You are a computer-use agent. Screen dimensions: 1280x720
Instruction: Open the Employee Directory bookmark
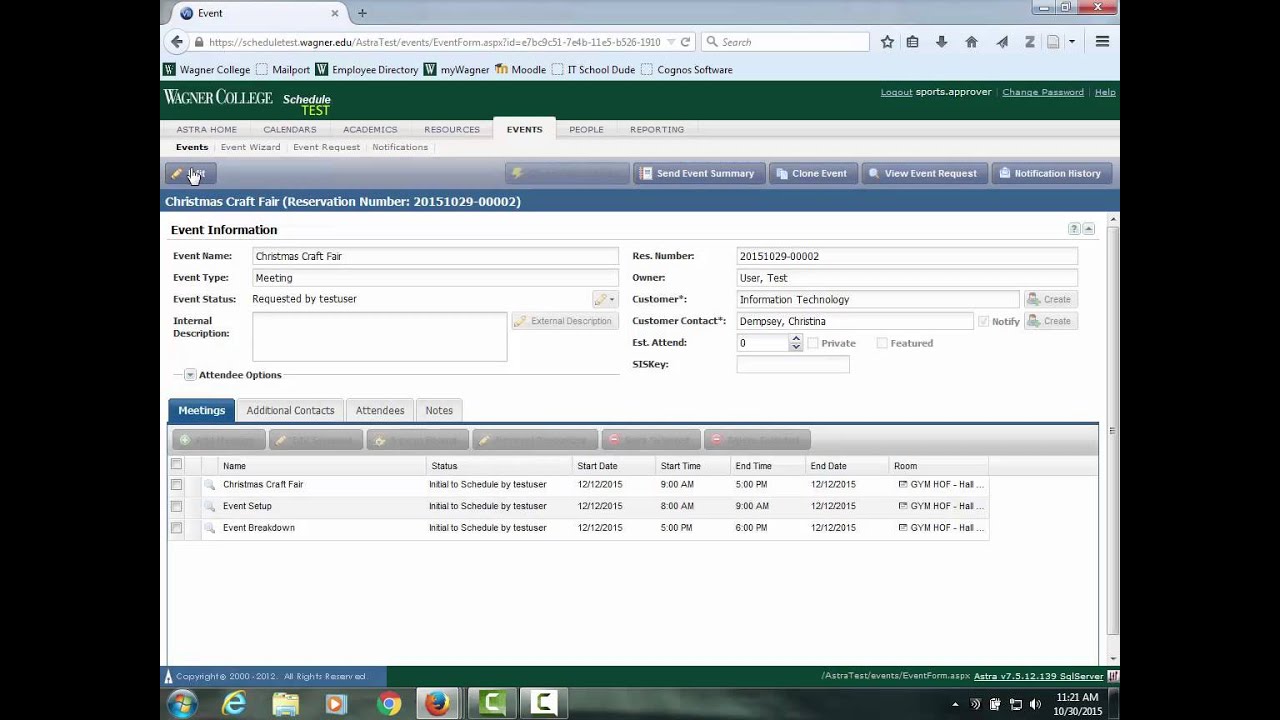click(x=367, y=70)
